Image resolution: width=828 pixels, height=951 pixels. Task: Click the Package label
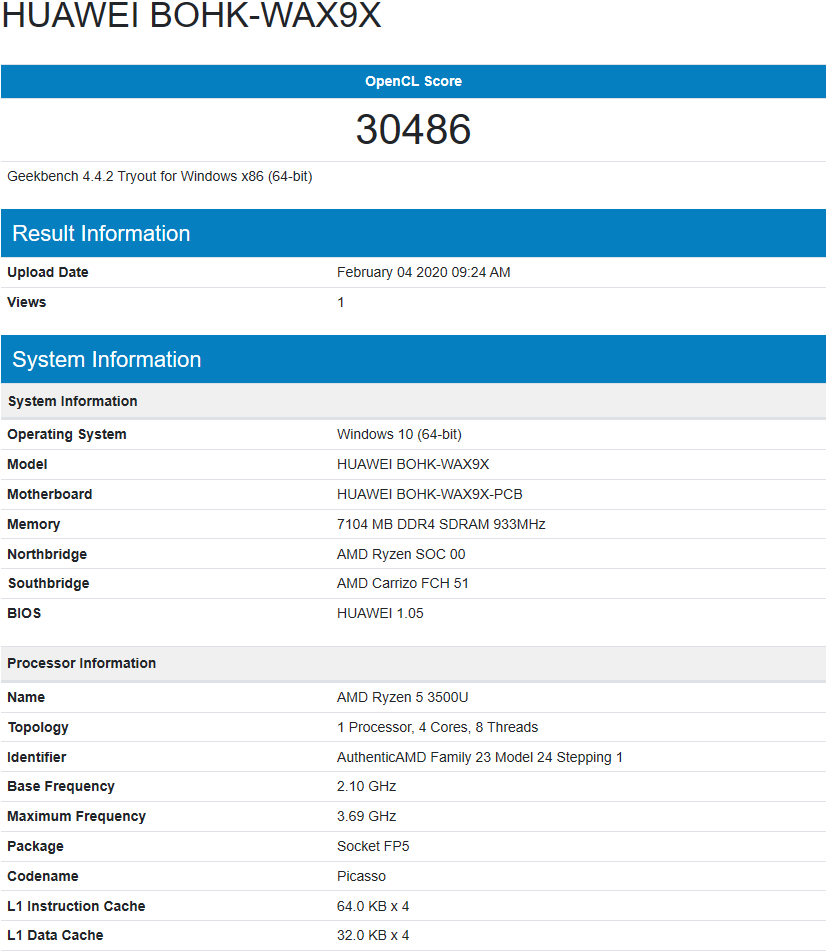pyautogui.click(x=35, y=846)
